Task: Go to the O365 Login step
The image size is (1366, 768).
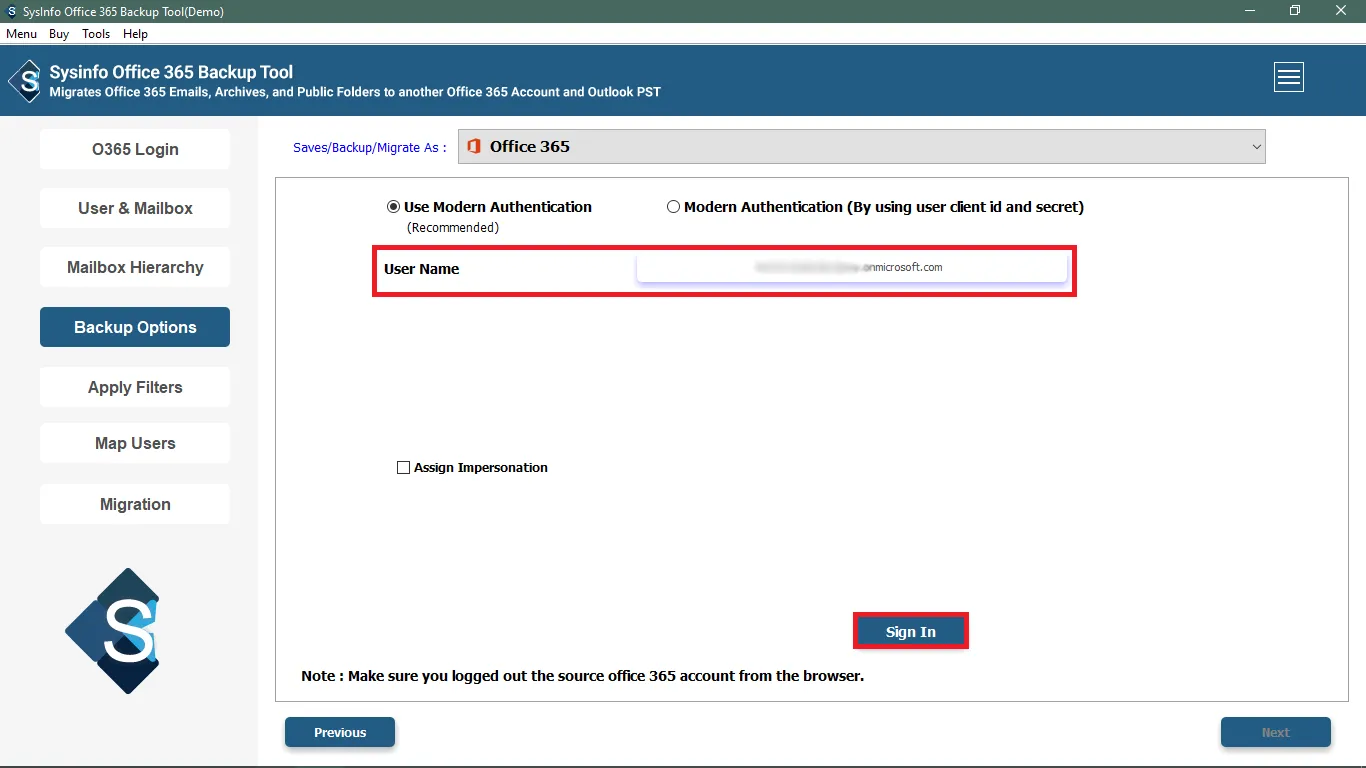Action: [x=135, y=149]
